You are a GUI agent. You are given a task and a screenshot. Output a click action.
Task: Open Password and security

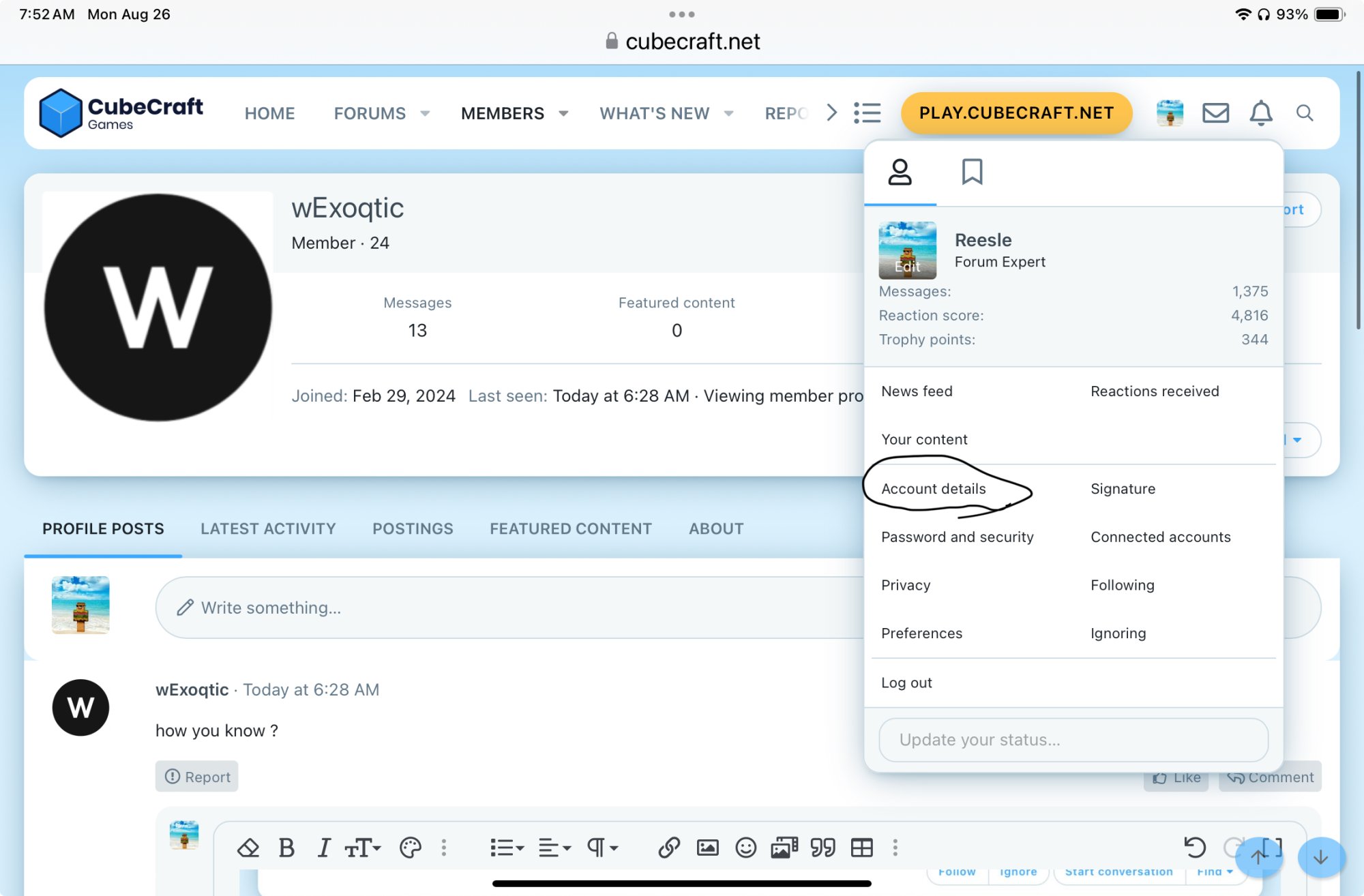(x=957, y=537)
